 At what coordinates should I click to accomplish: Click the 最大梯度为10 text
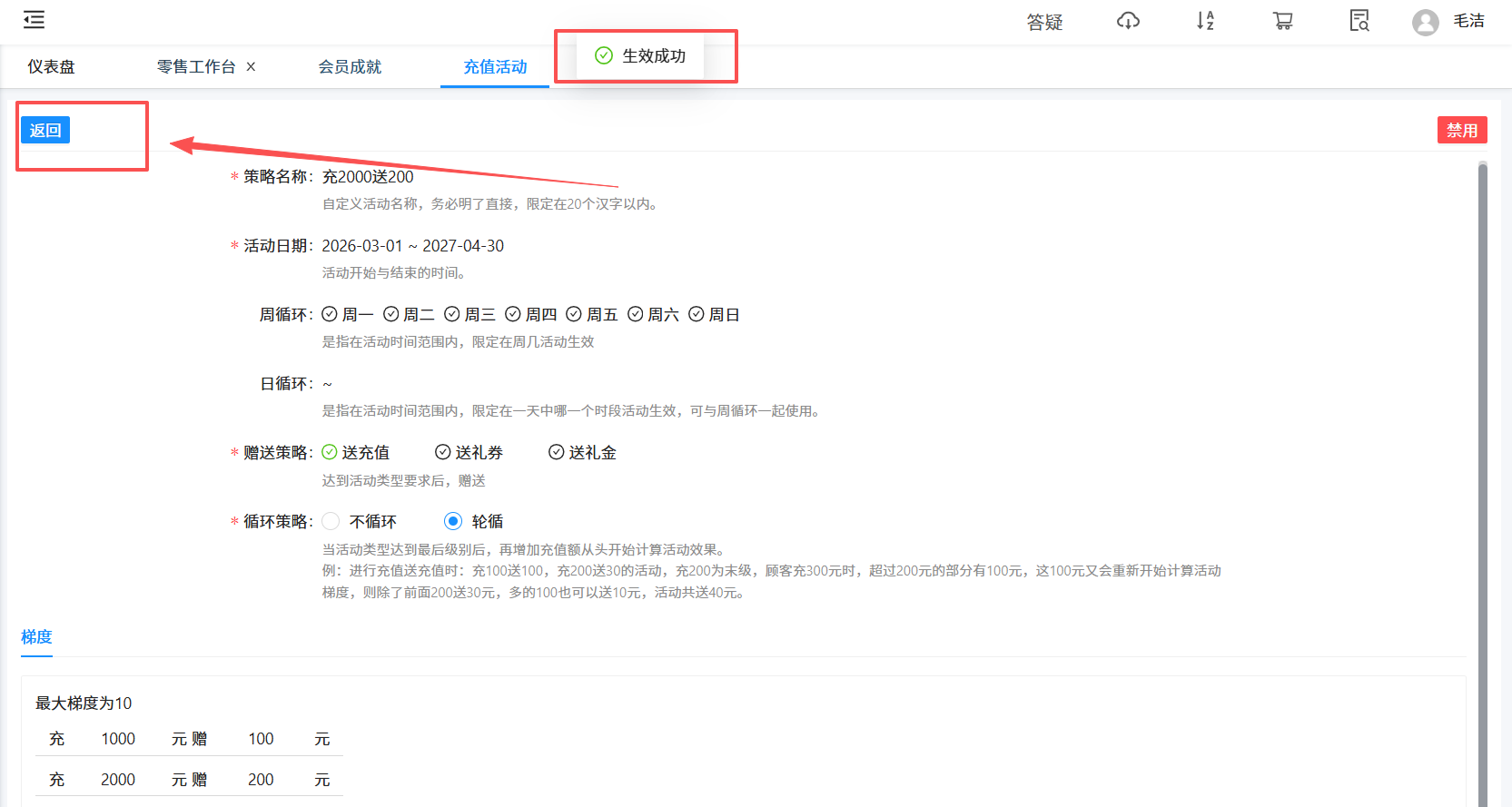[84, 704]
